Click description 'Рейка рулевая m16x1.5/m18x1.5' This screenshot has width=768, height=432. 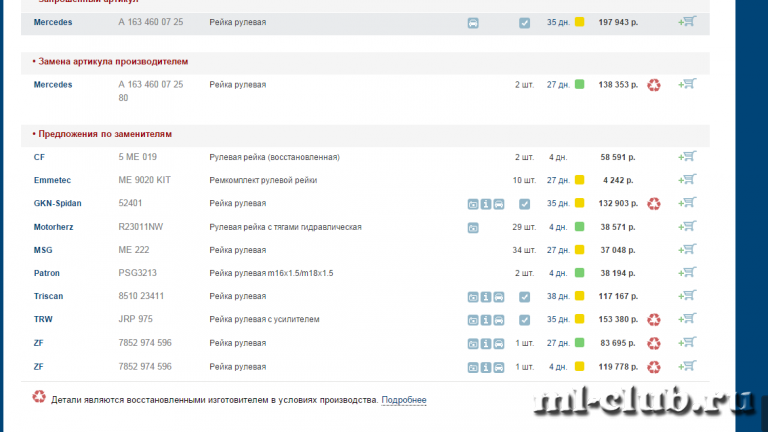[x=271, y=273]
